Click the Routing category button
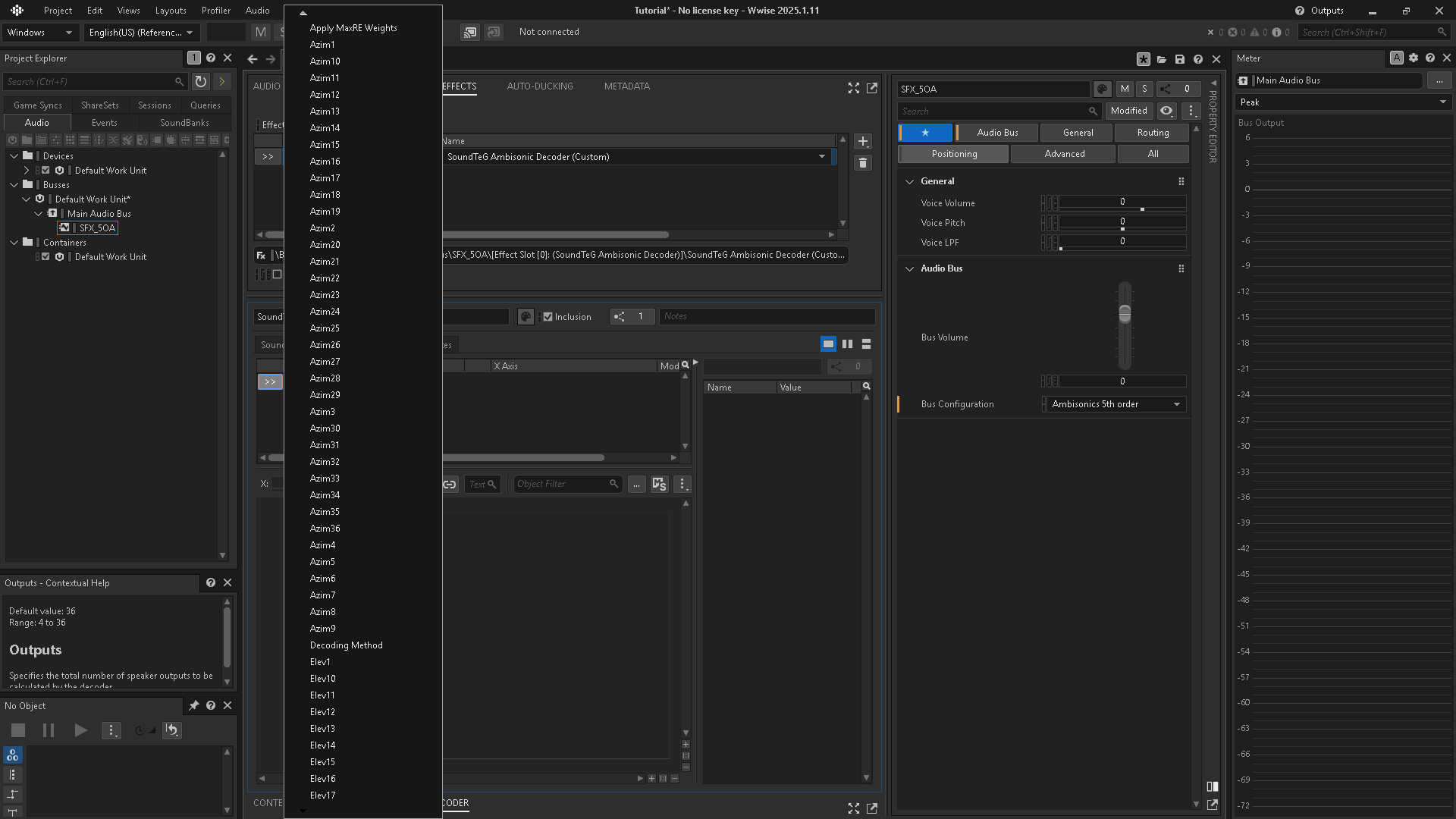Viewport: 1456px width, 819px height. (x=1153, y=133)
